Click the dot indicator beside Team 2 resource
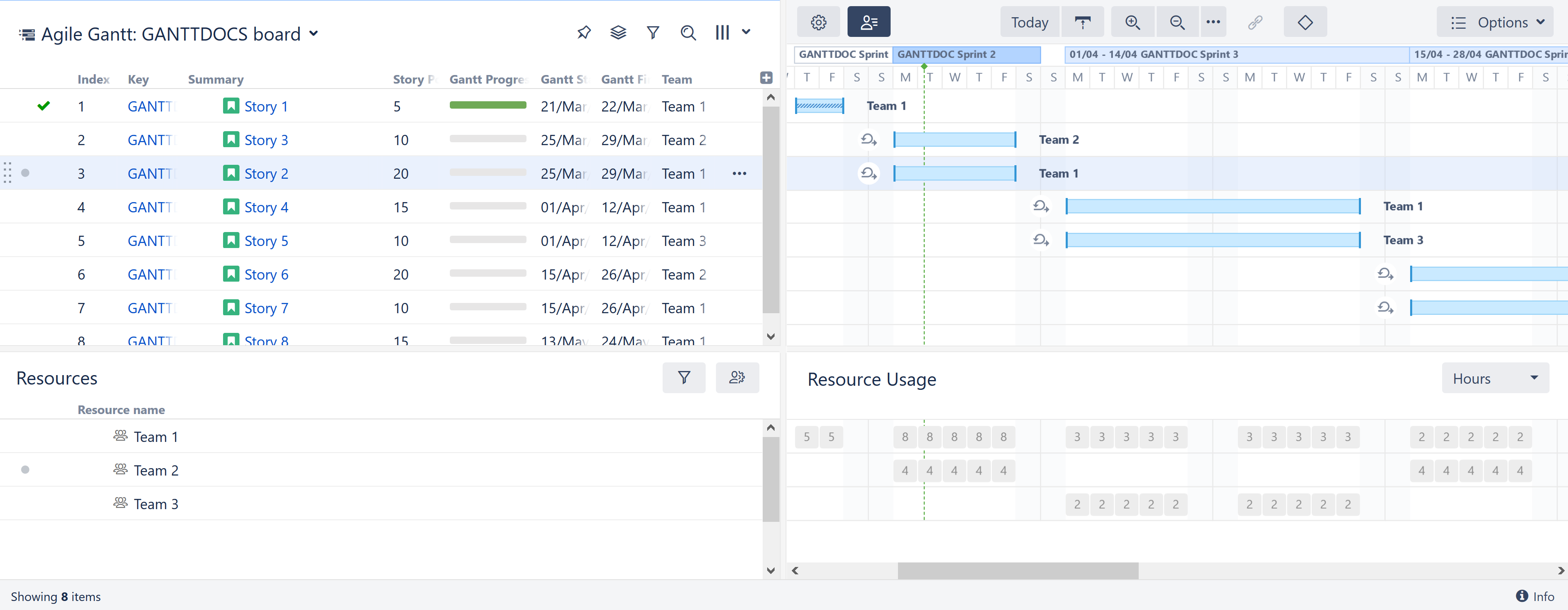 pyautogui.click(x=25, y=469)
